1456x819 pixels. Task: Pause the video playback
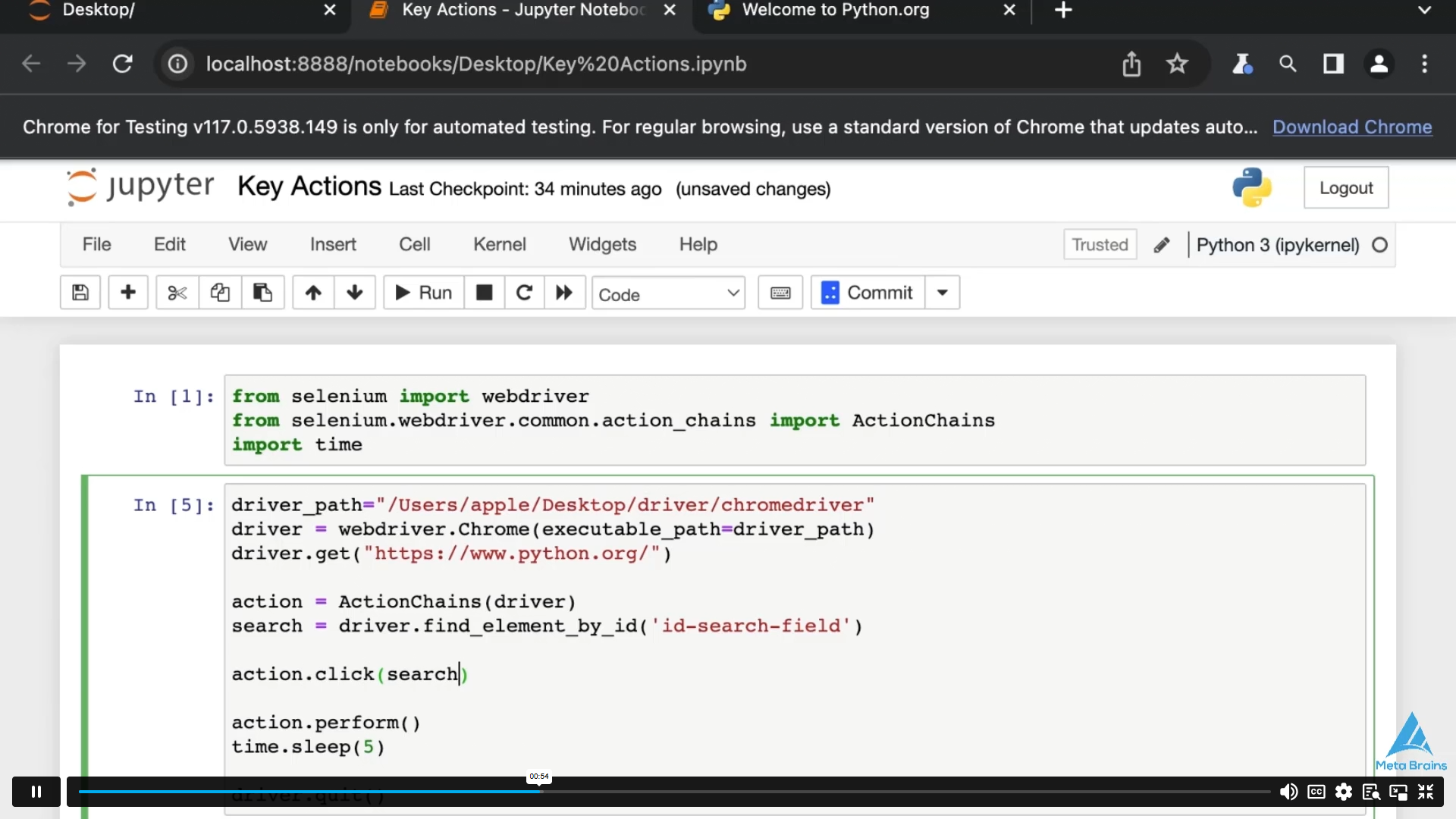pyautogui.click(x=36, y=792)
